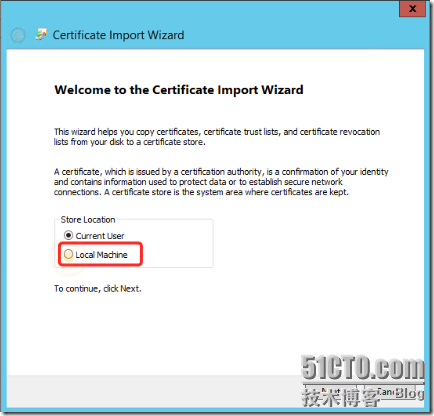Click Next to continue the wizard
The image size is (434, 416).
tap(331, 392)
